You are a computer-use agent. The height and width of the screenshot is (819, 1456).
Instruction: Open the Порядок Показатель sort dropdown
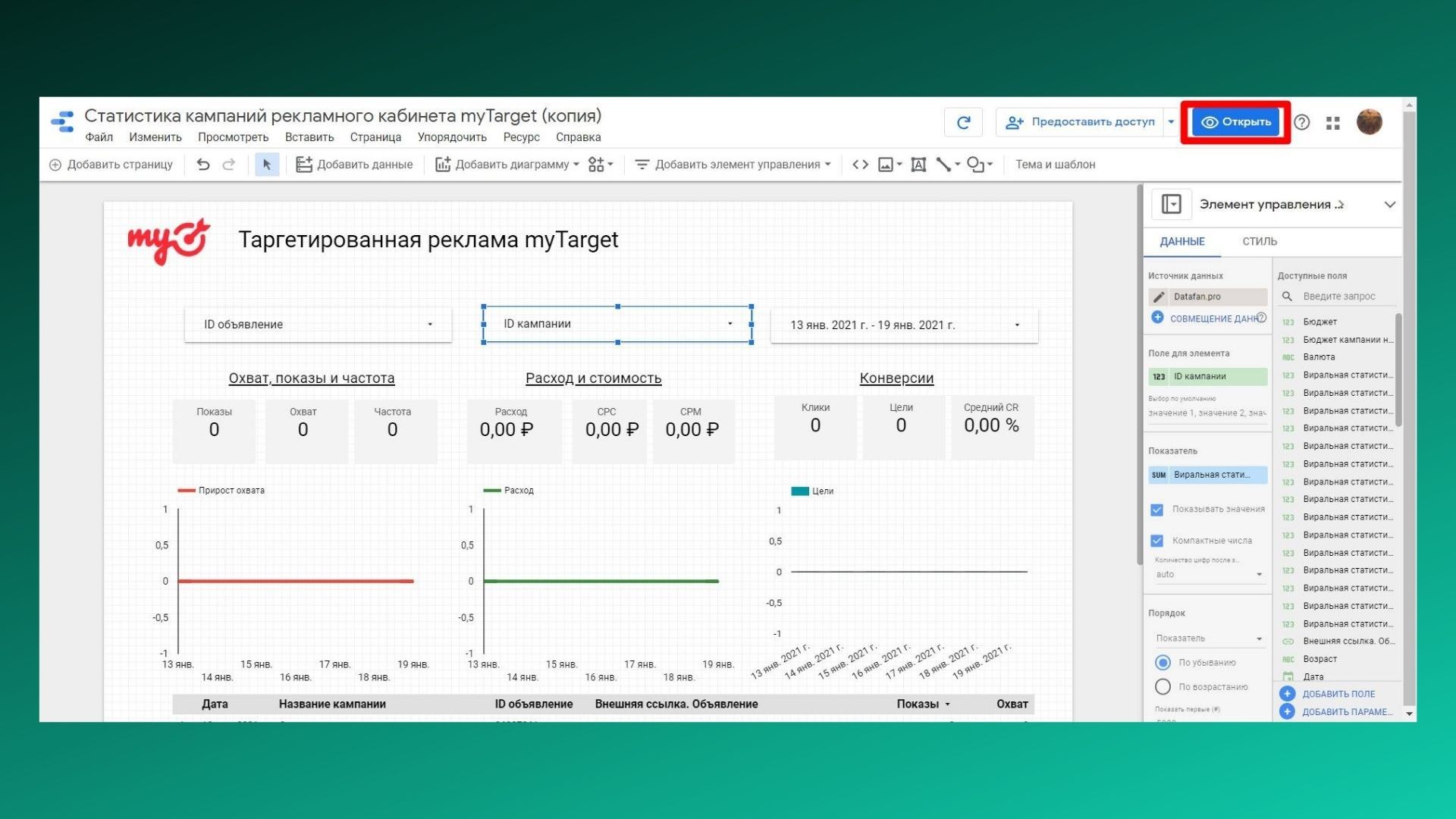(1209, 638)
